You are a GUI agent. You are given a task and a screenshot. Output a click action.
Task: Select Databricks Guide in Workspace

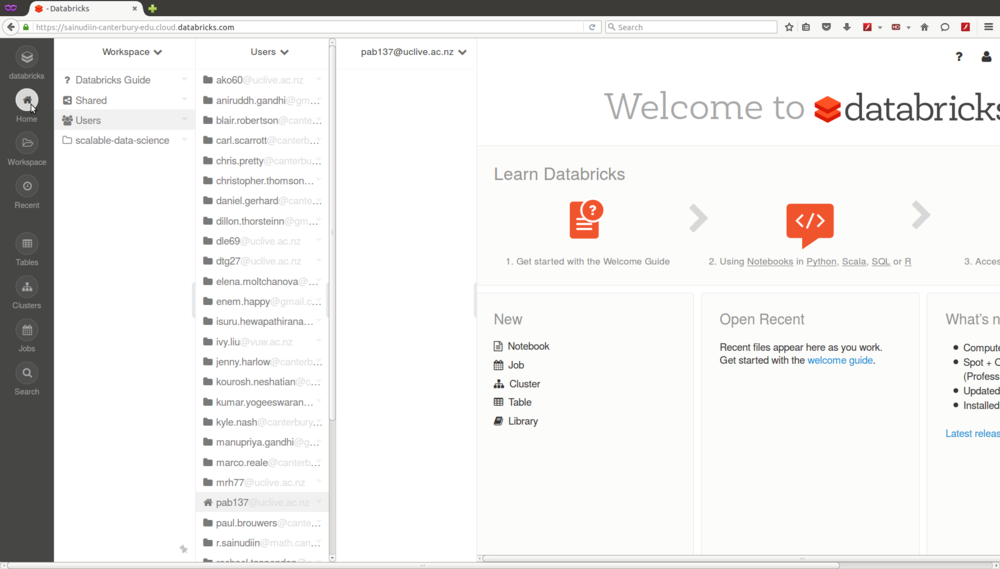(x=124, y=80)
